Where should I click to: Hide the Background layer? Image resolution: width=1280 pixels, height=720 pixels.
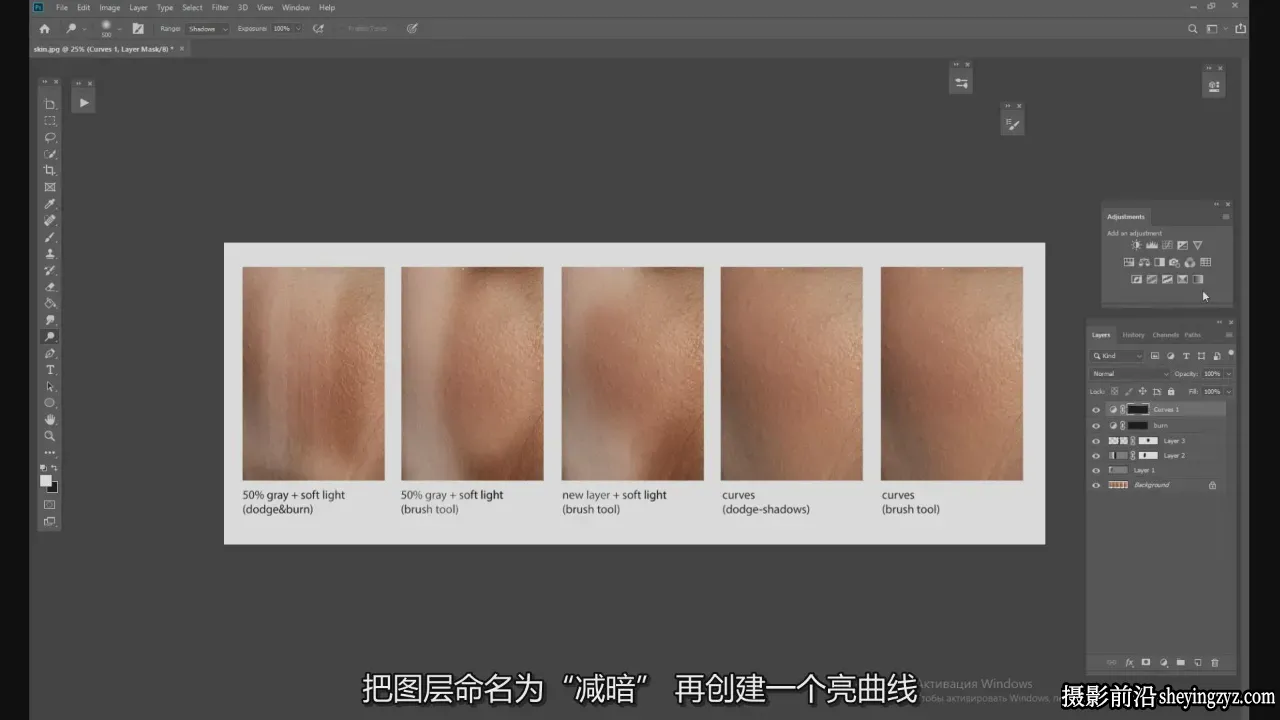point(1096,485)
